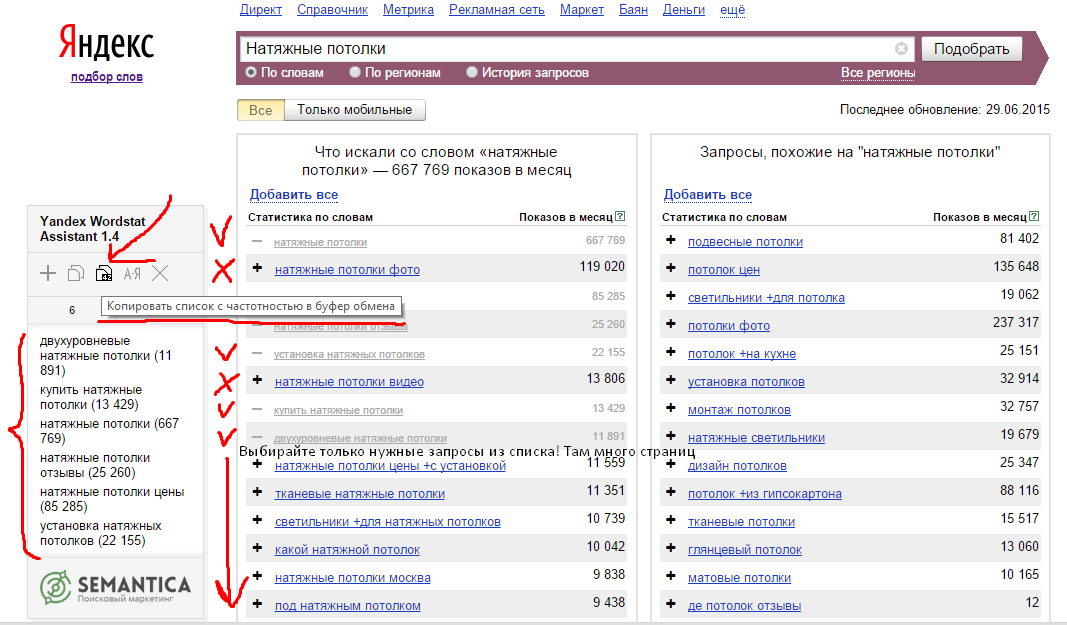Click 'установка натяжных потолков (22 155)' in Assistant list
Screen dimensions: 1067x625
click(101, 534)
